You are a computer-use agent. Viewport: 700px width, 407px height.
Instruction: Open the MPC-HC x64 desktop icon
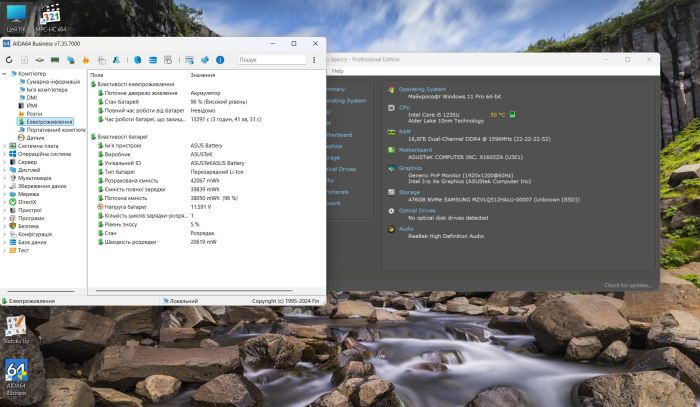pyautogui.click(x=50, y=19)
